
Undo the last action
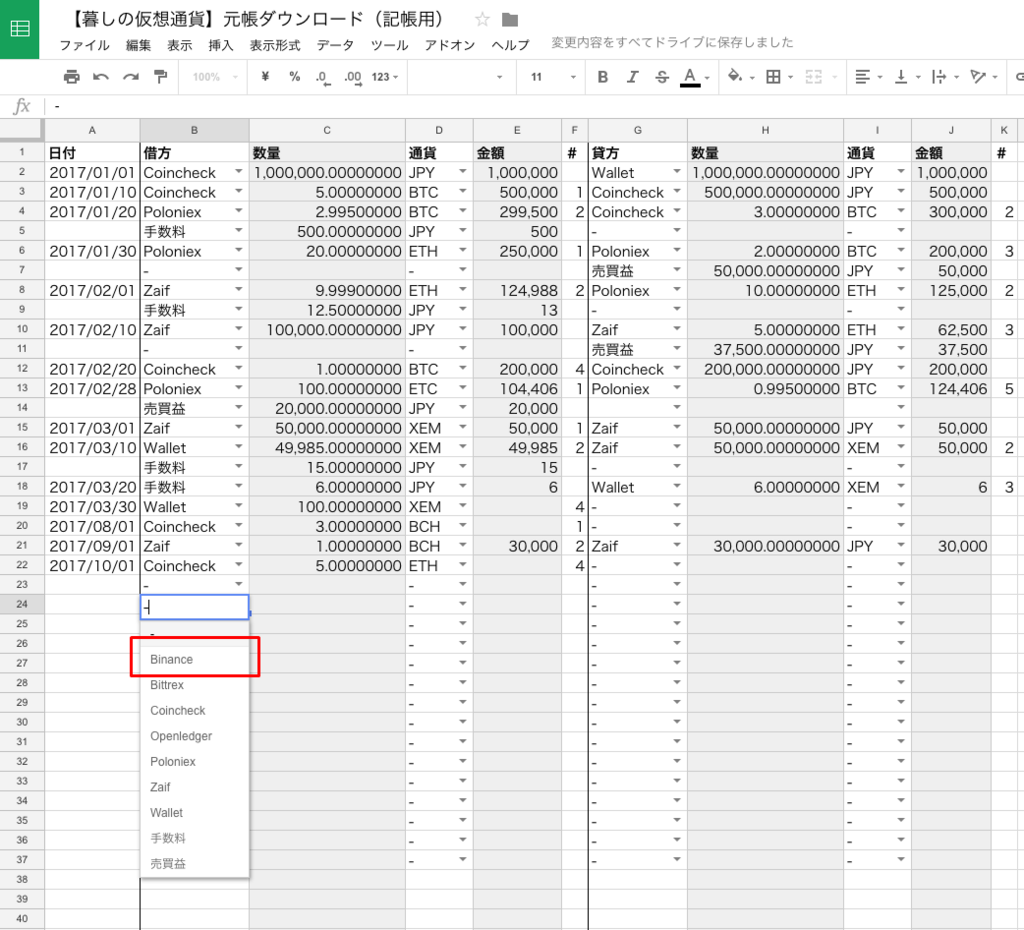click(101, 77)
